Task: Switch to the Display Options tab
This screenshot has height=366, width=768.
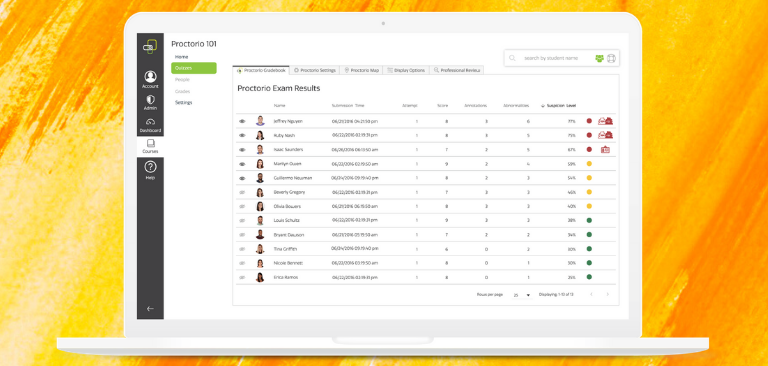Action: click(406, 71)
